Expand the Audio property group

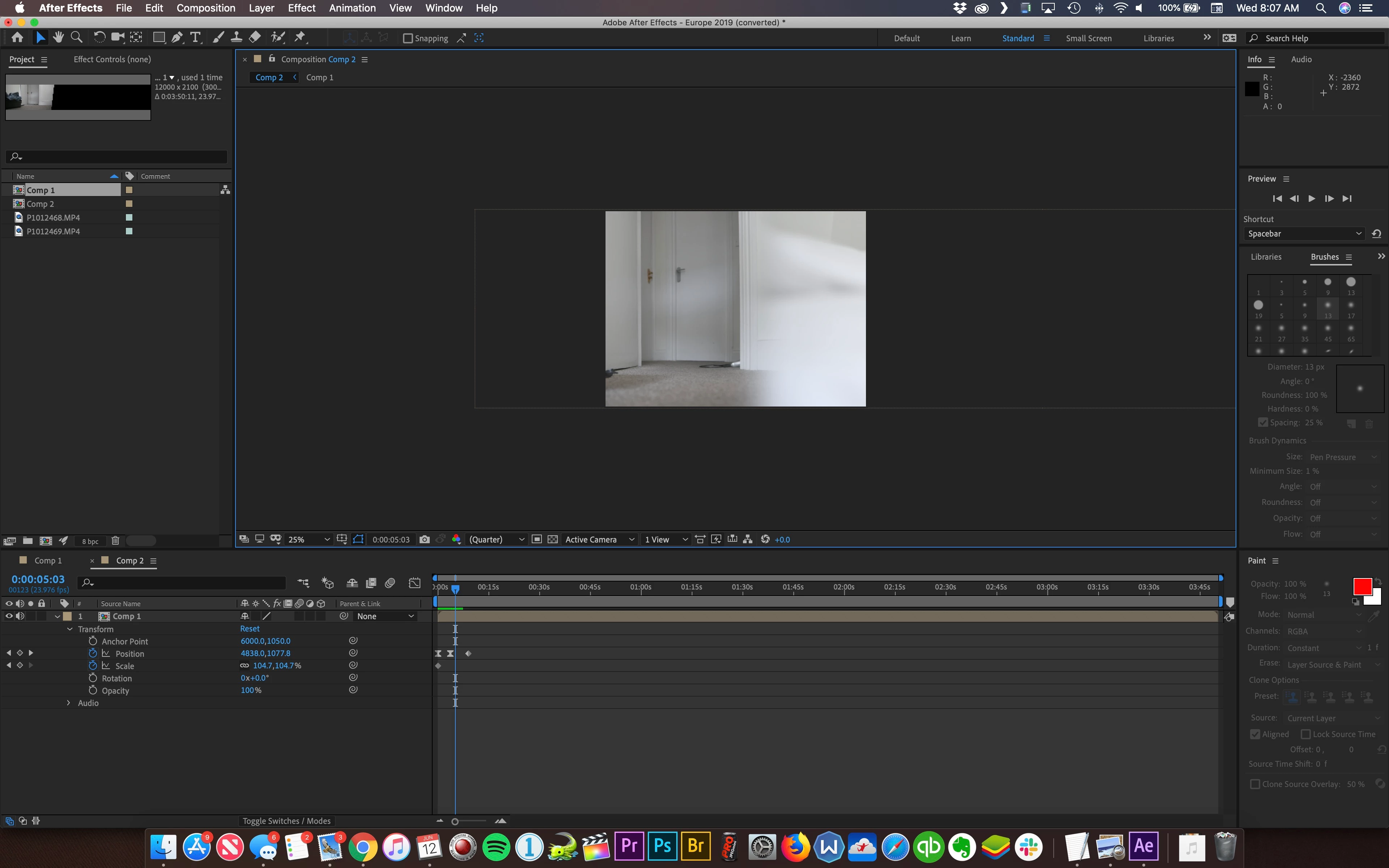[68, 703]
